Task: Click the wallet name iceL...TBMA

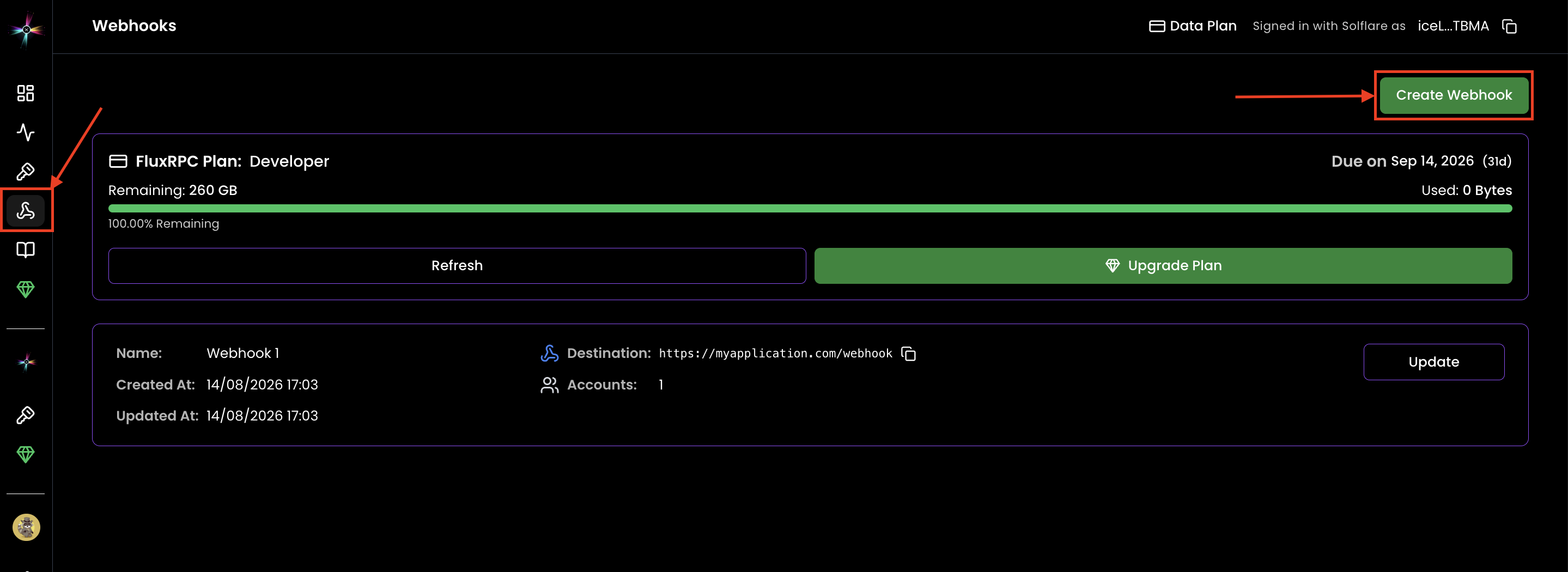Action: [x=1453, y=26]
